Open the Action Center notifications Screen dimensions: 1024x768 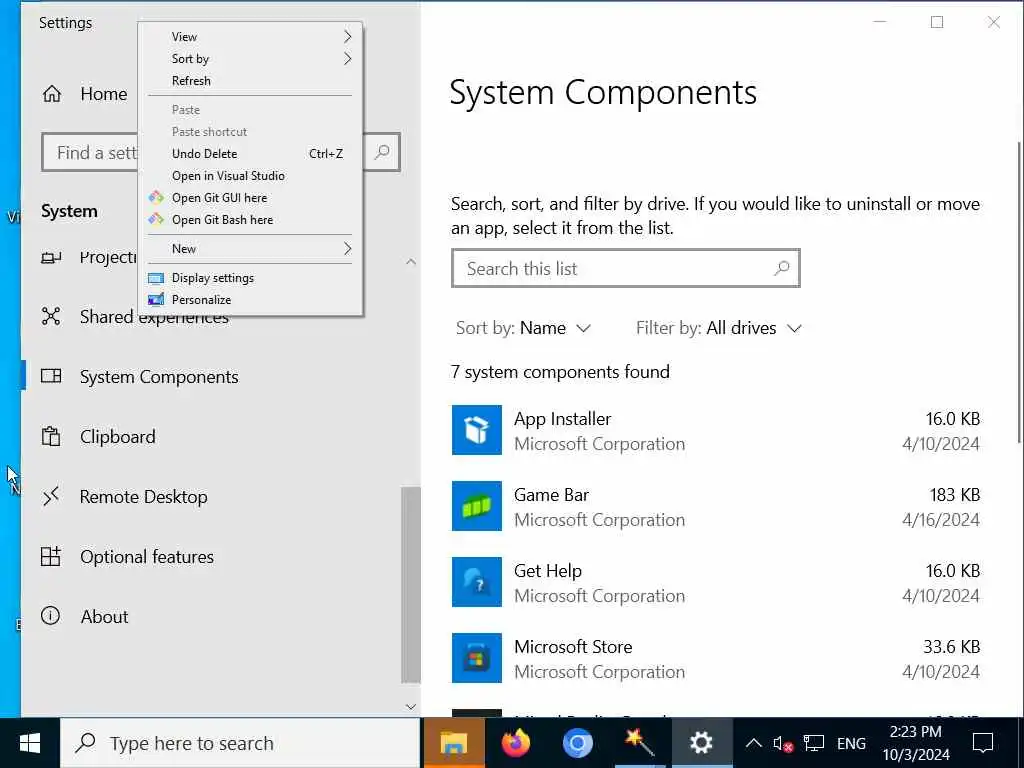pos(983,743)
